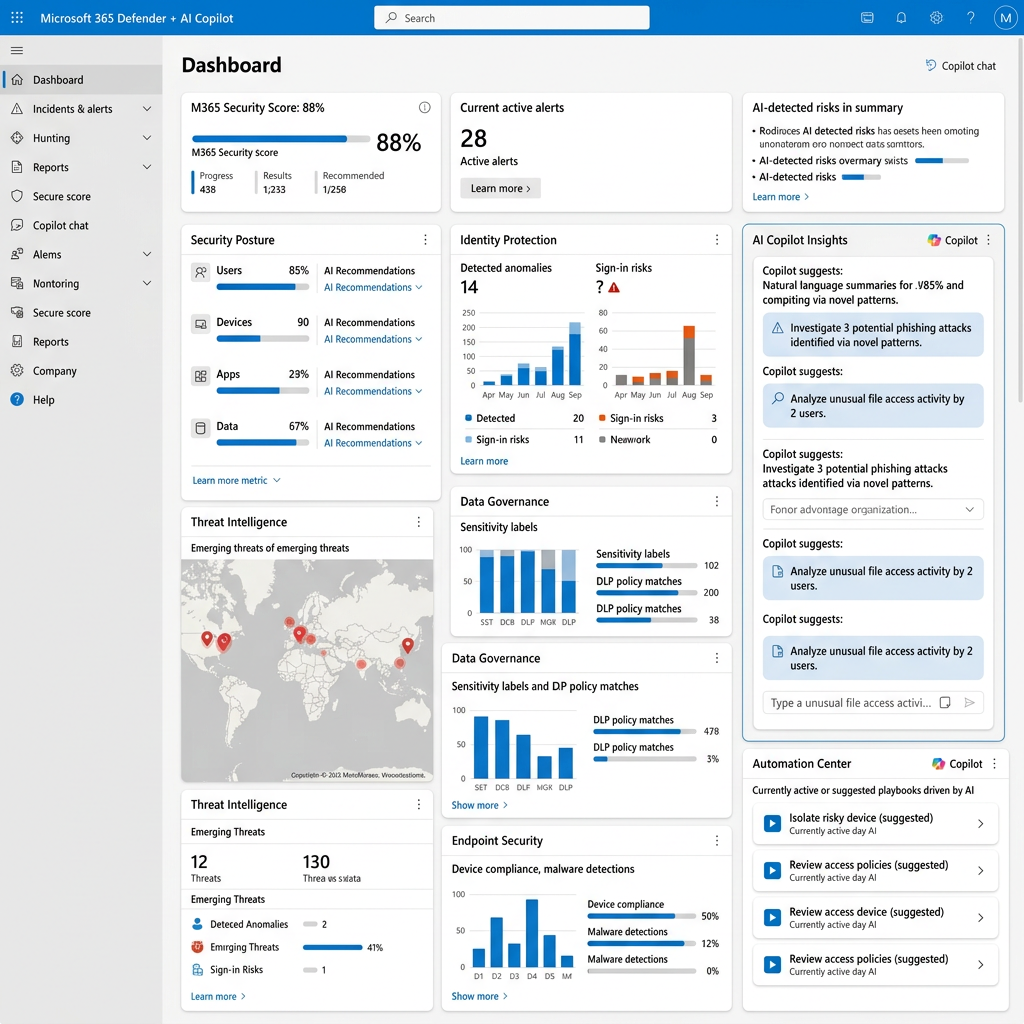Select Analyze unusual file access by 2 users suggestion with magnifier
This screenshot has width=1024, height=1024.
[872, 406]
